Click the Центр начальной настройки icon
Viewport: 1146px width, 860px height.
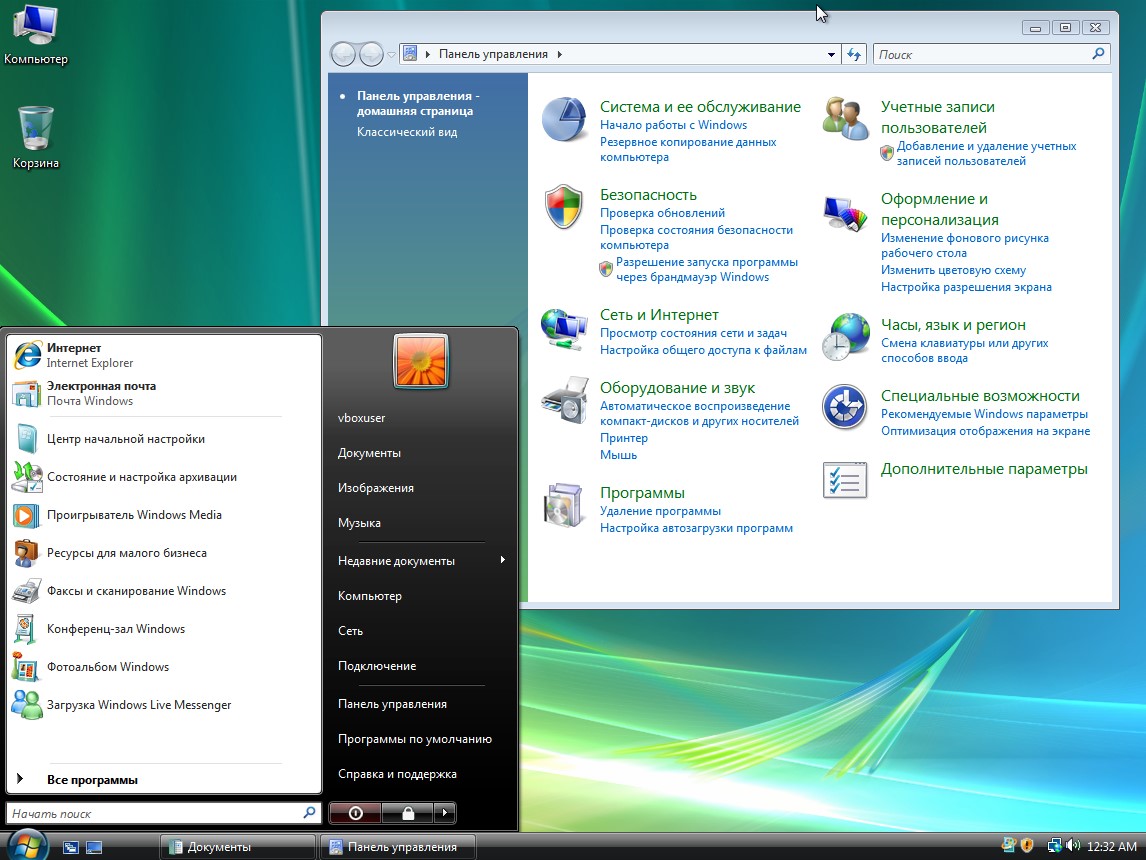click(27, 438)
